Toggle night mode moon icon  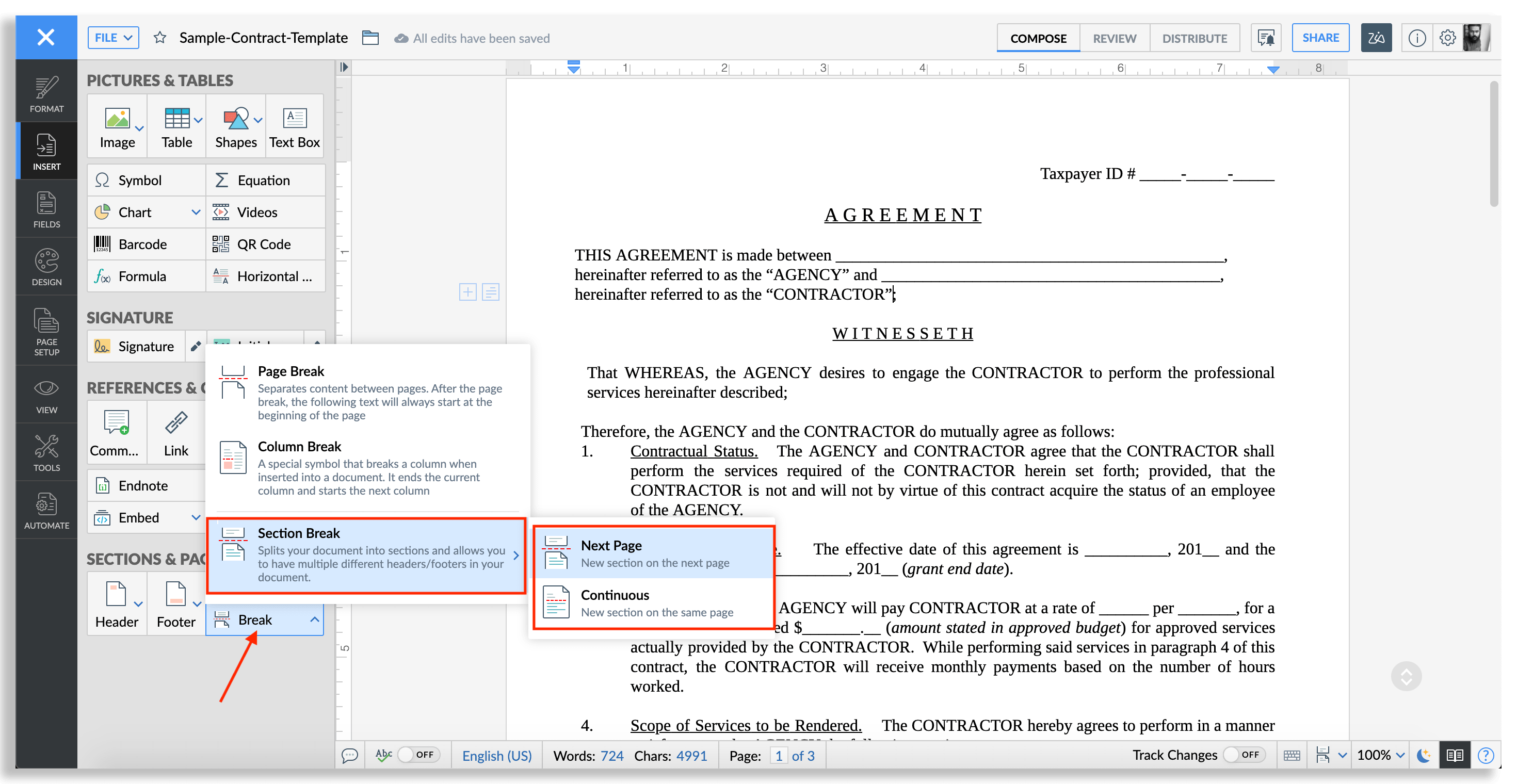coord(1424,755)
